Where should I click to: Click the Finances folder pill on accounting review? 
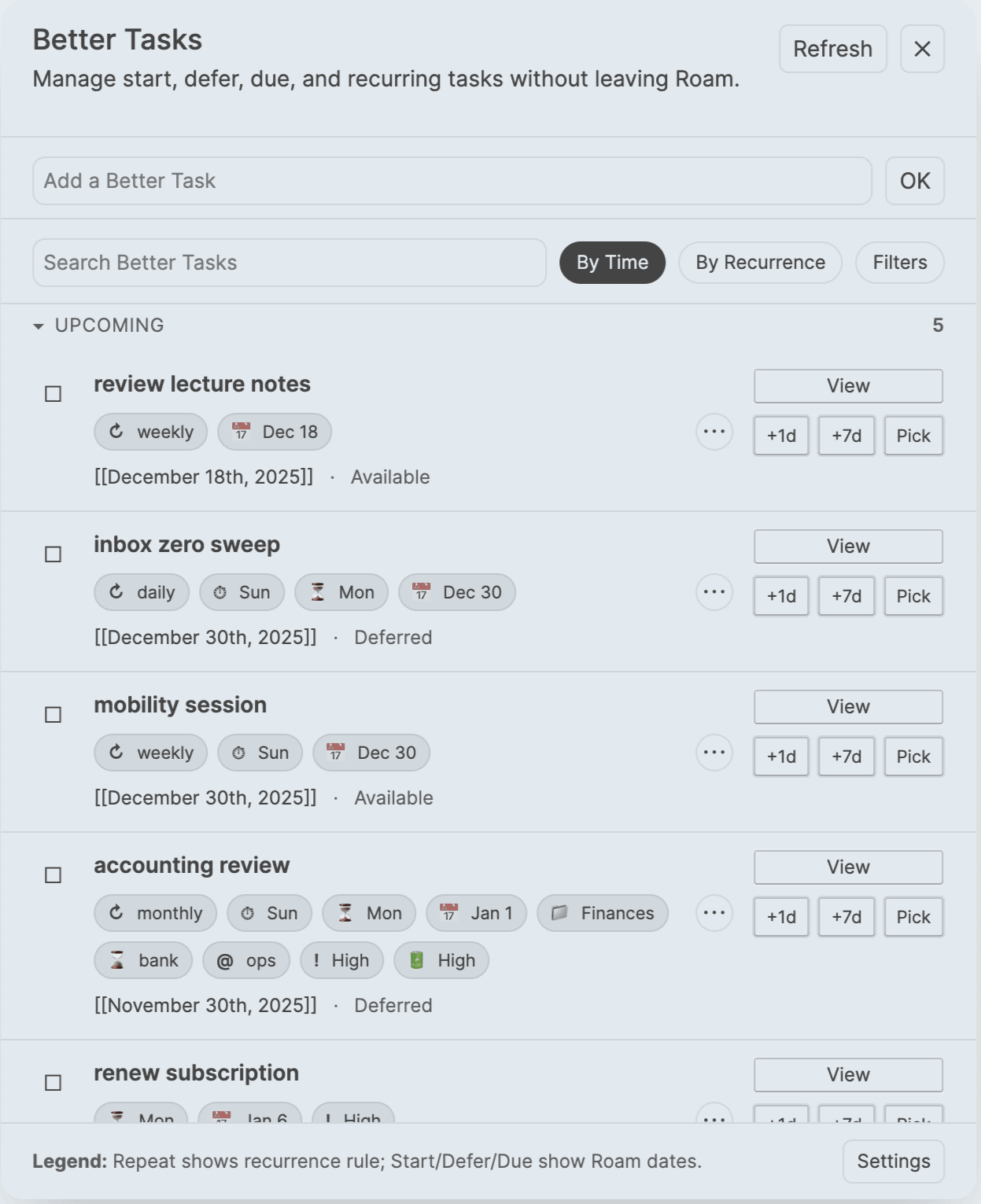(603, 913)
